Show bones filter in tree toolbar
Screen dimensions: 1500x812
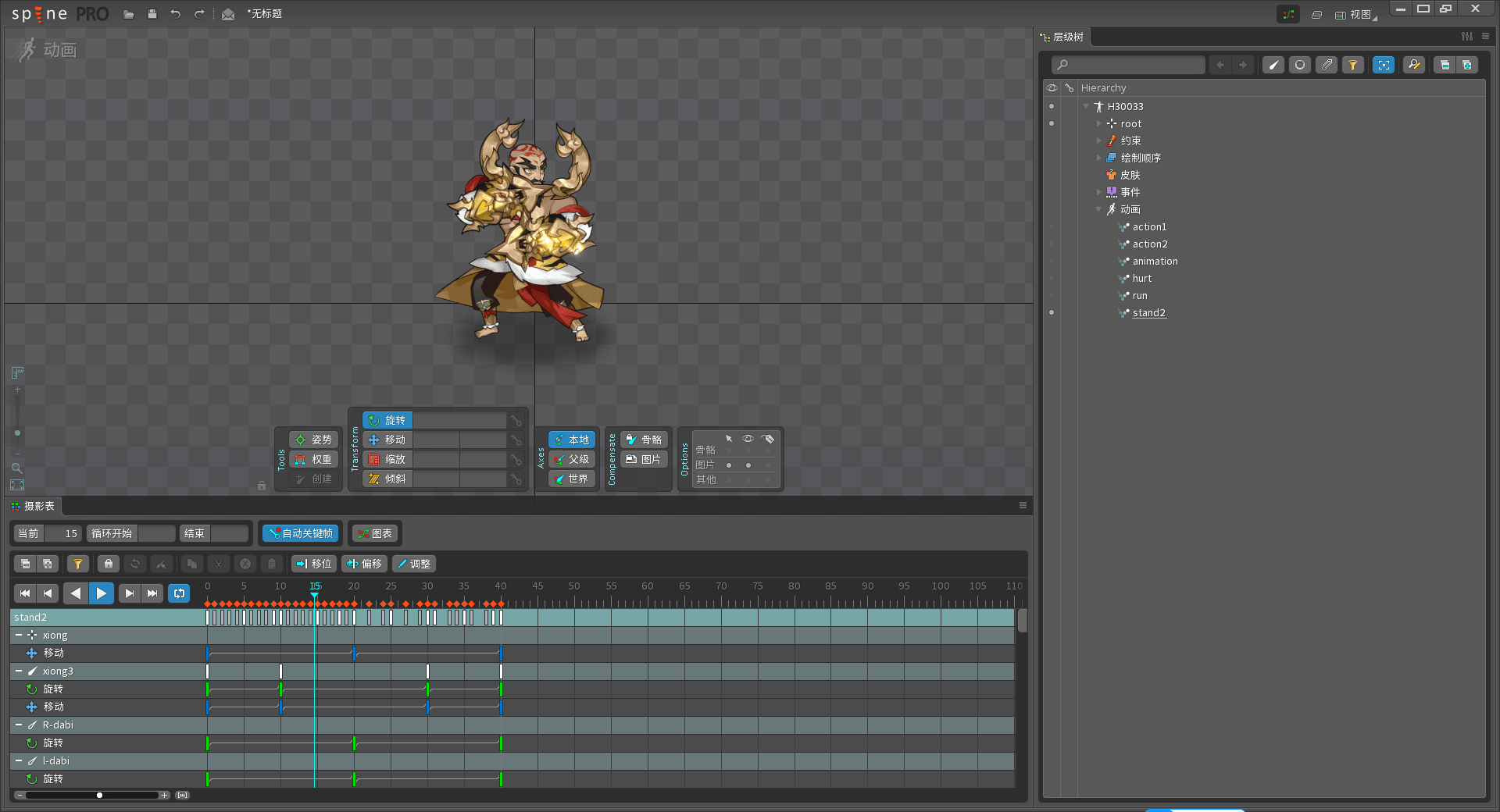(1273, 65)
